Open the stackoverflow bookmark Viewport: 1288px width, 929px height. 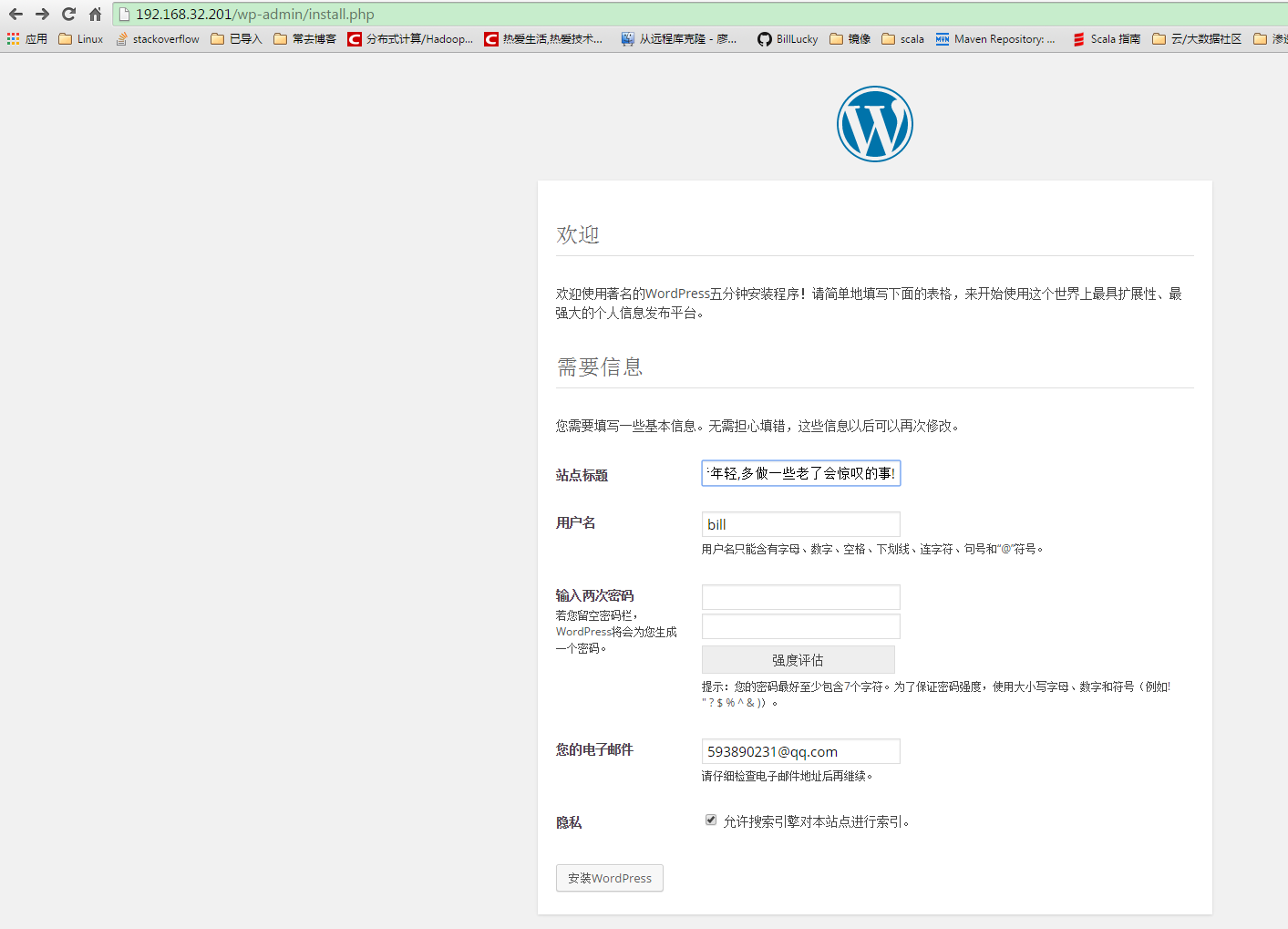click(157, 39)
